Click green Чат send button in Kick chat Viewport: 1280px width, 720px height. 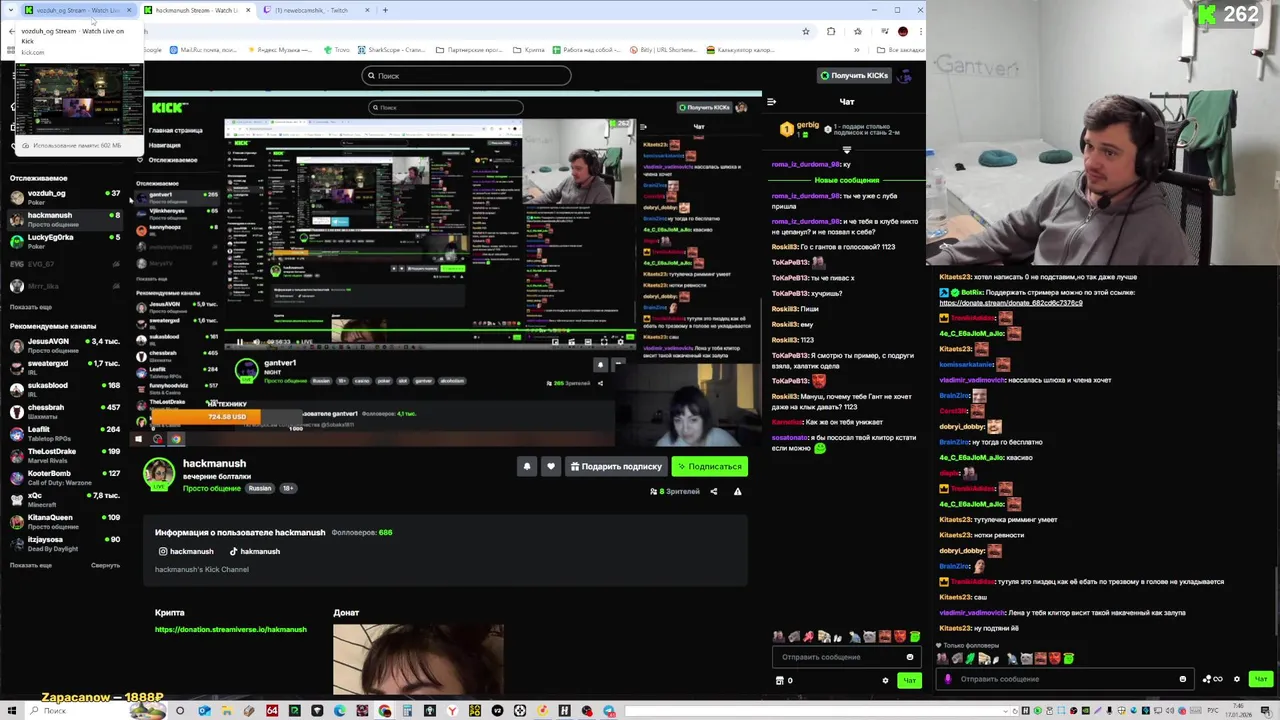[x=909, y=680]
